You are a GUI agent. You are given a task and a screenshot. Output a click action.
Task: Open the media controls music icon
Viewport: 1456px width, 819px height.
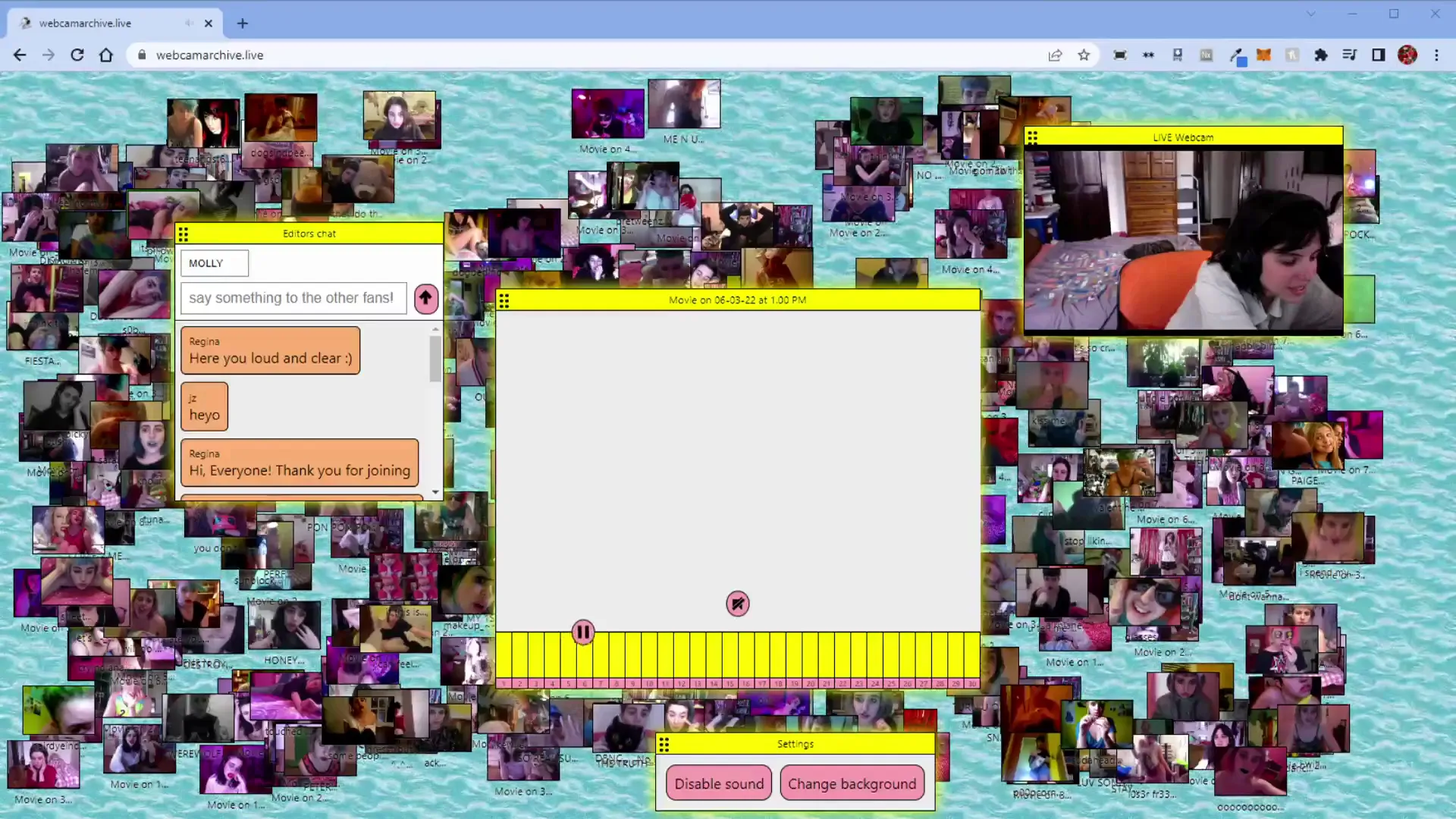pos(1350,55)
